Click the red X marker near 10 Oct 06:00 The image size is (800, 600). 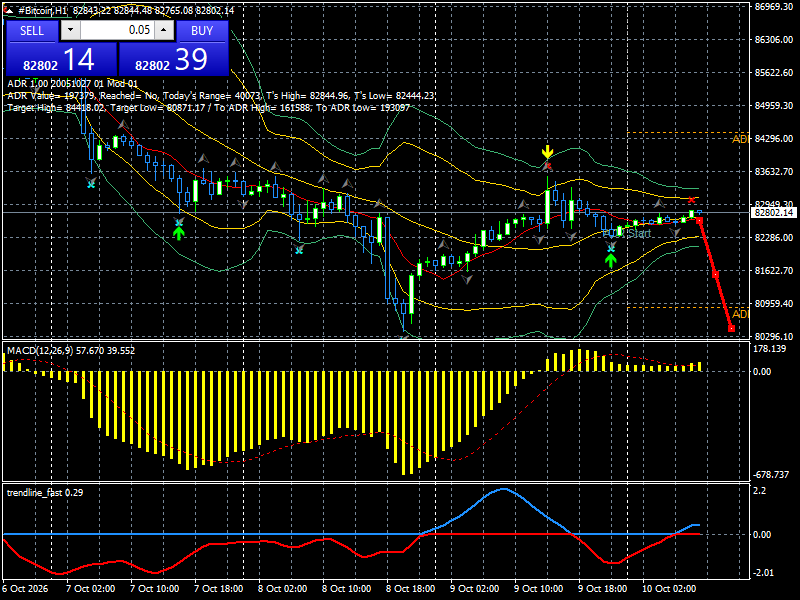point(691,200)
